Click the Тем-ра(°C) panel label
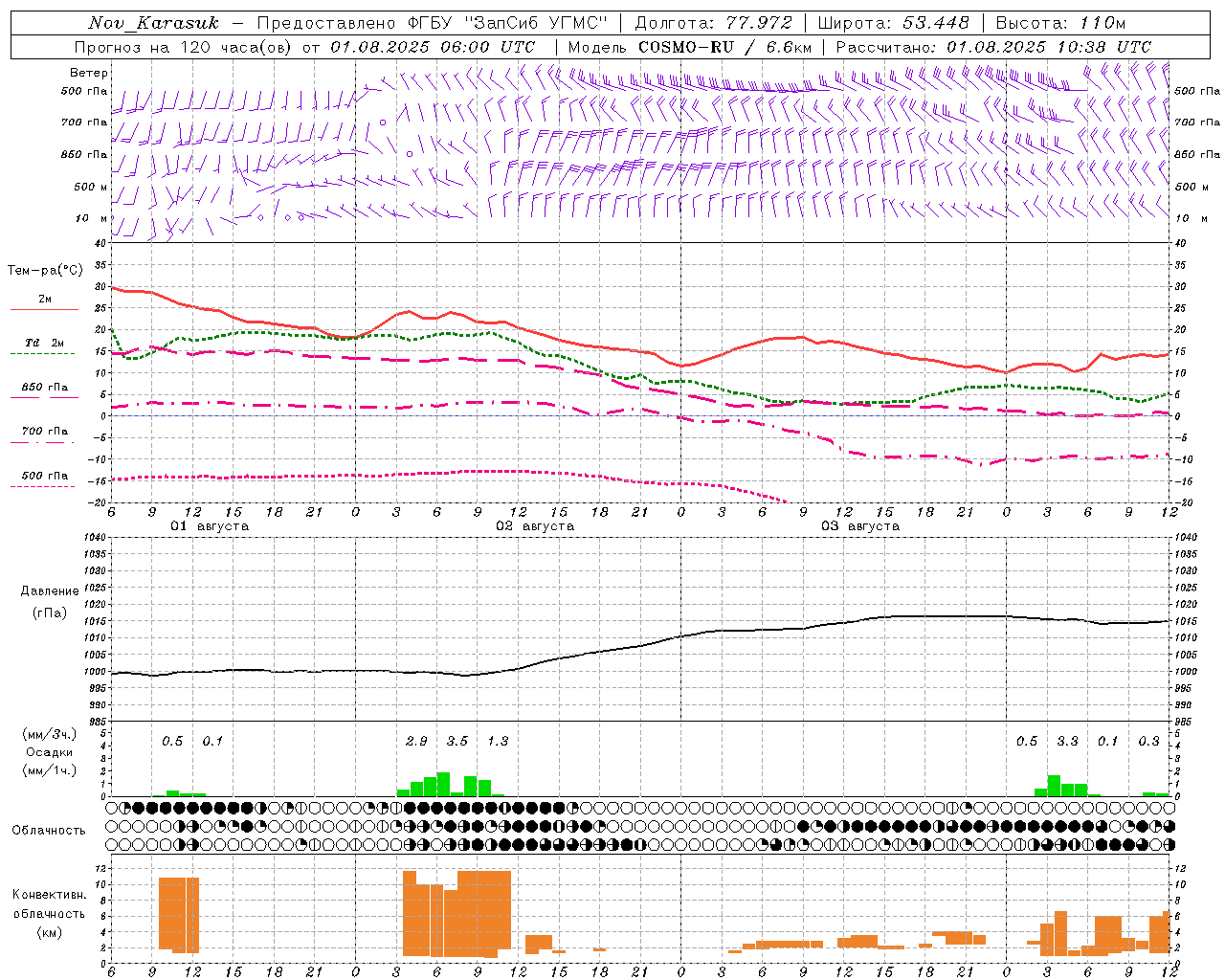Image resolution: width=1225 pixels, height=980 pixels. click(x=45, y=271)
